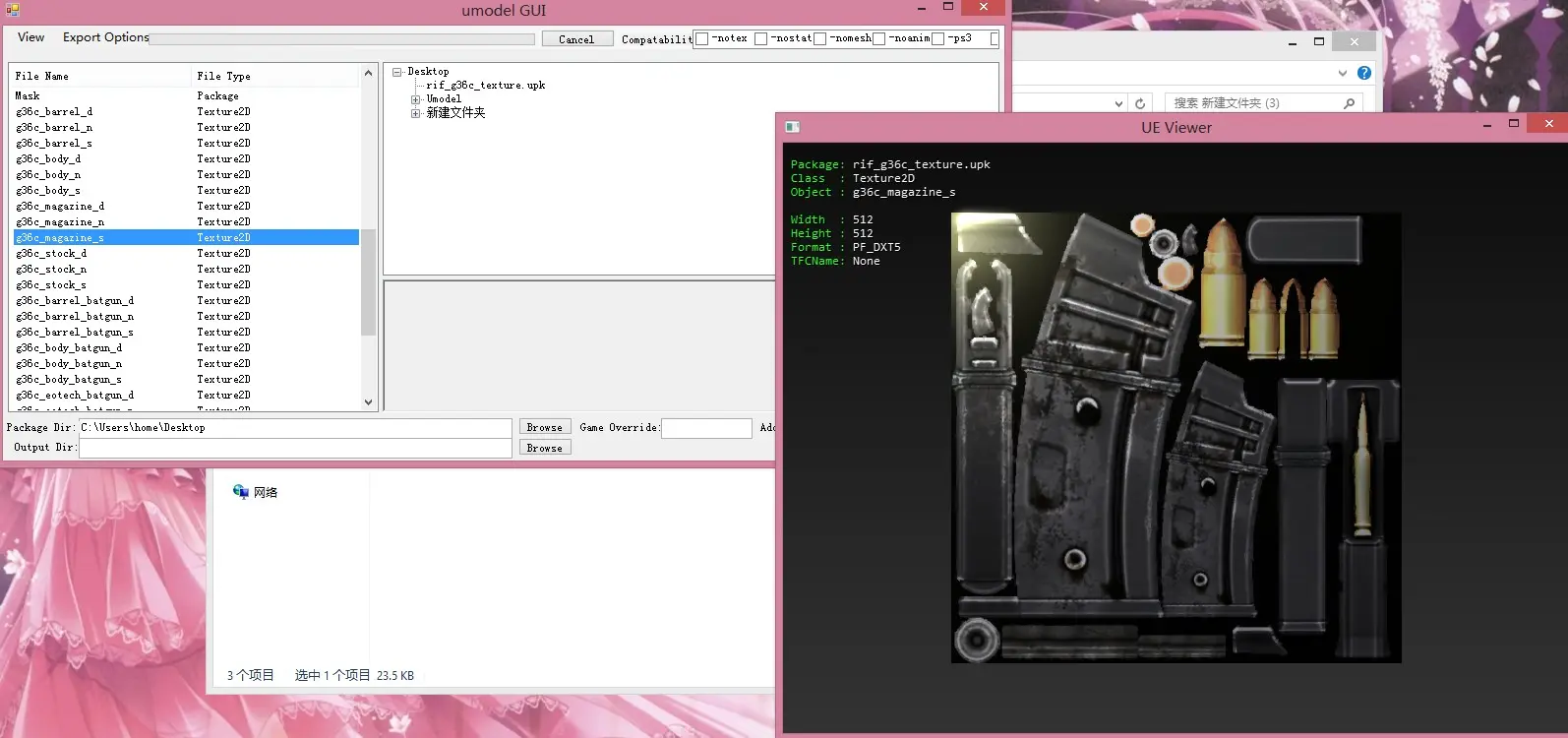The height and width of the screenshot is (738, 1568).
Task: Tick the -noanim checkbox
Action: click(878, 39)
